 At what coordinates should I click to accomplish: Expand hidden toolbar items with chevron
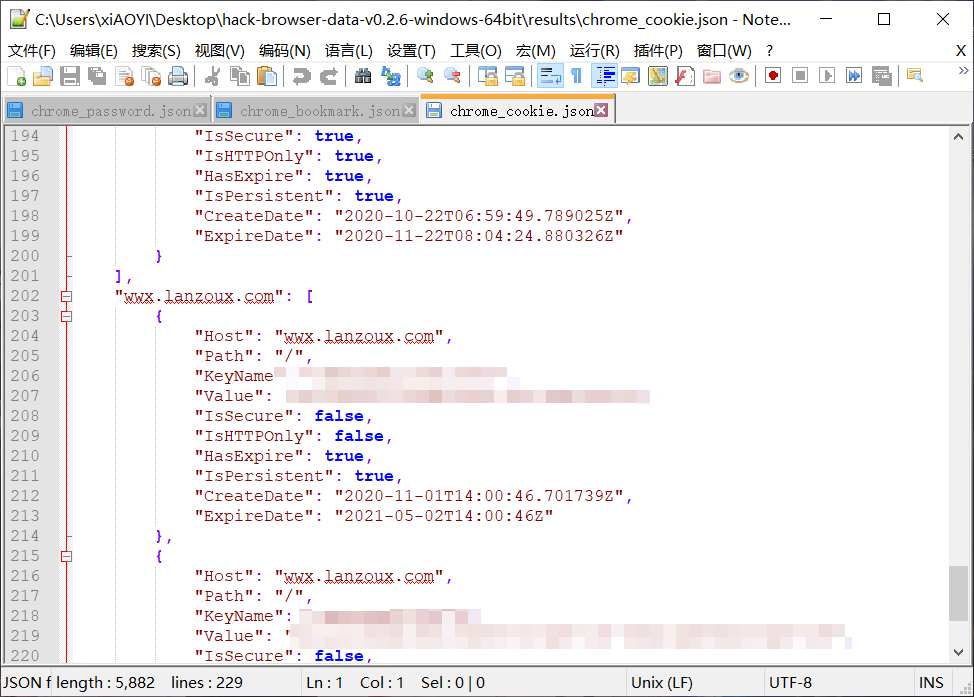(963, 72)
